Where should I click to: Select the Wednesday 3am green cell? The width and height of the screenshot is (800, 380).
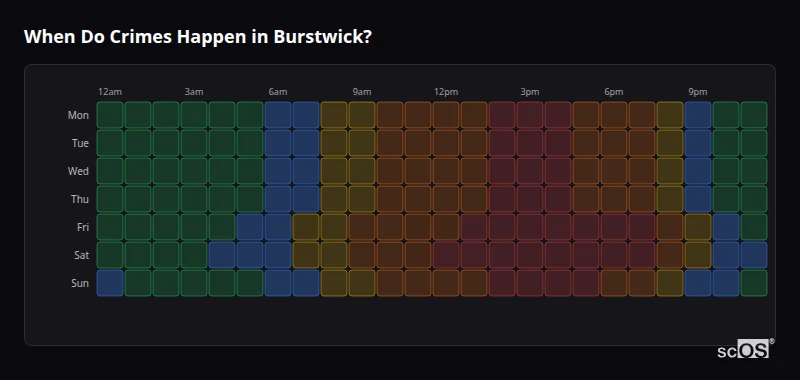point(194,171)
